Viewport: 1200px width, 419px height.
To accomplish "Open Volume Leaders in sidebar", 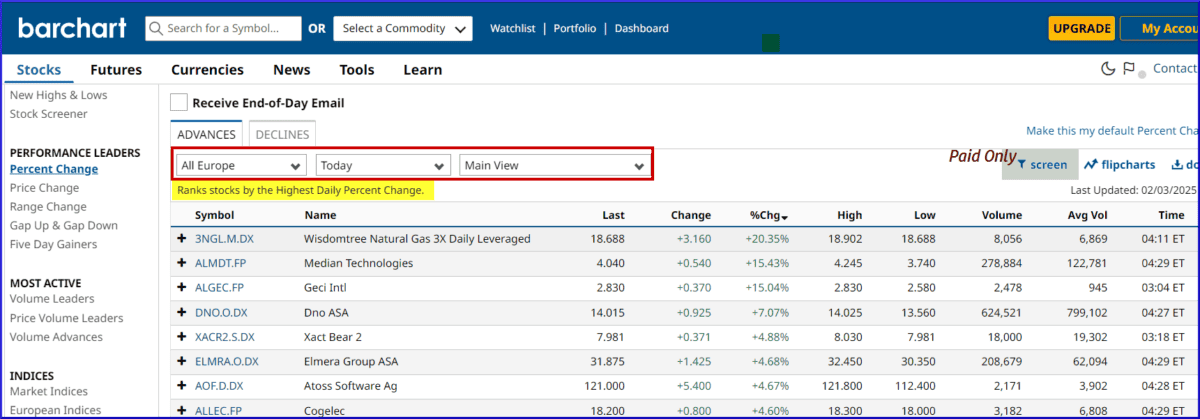I will pos(52,299).
